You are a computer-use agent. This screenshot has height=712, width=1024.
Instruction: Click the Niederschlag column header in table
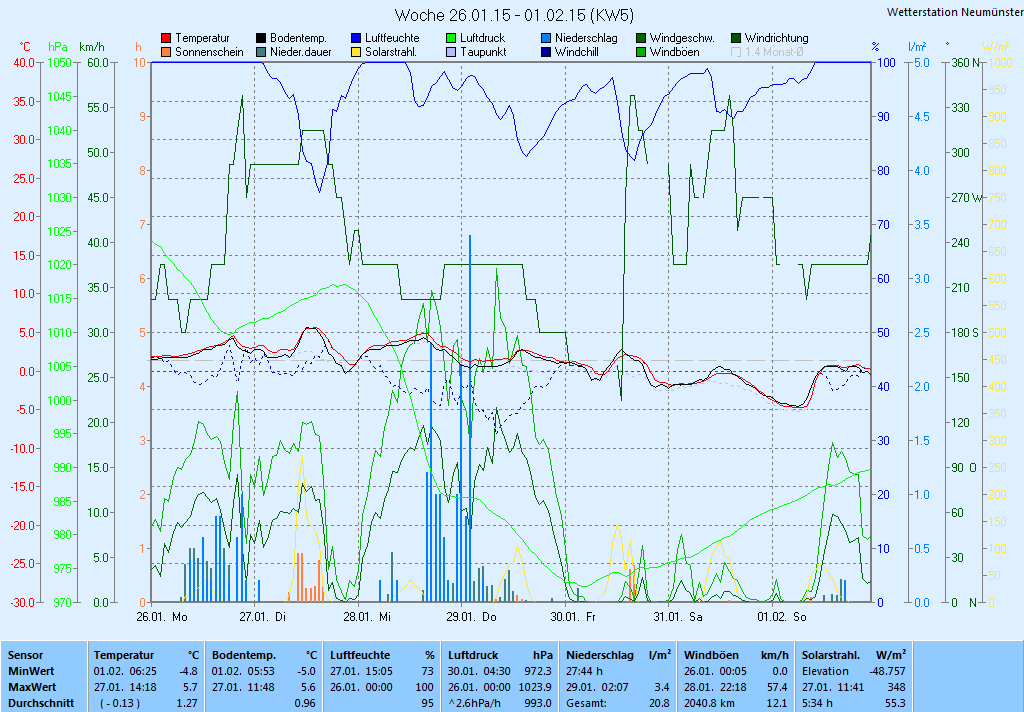[600, 655]
